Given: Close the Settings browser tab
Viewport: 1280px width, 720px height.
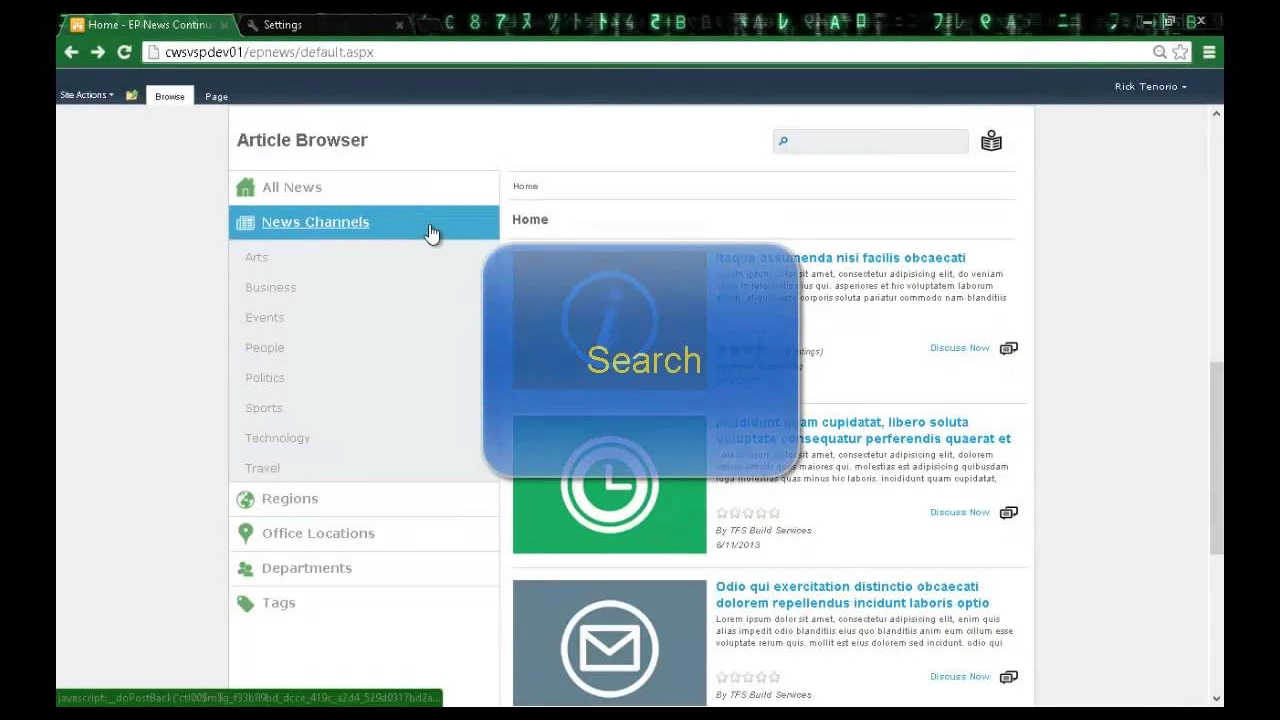Looking at the screenshot, I should [400, 25].
